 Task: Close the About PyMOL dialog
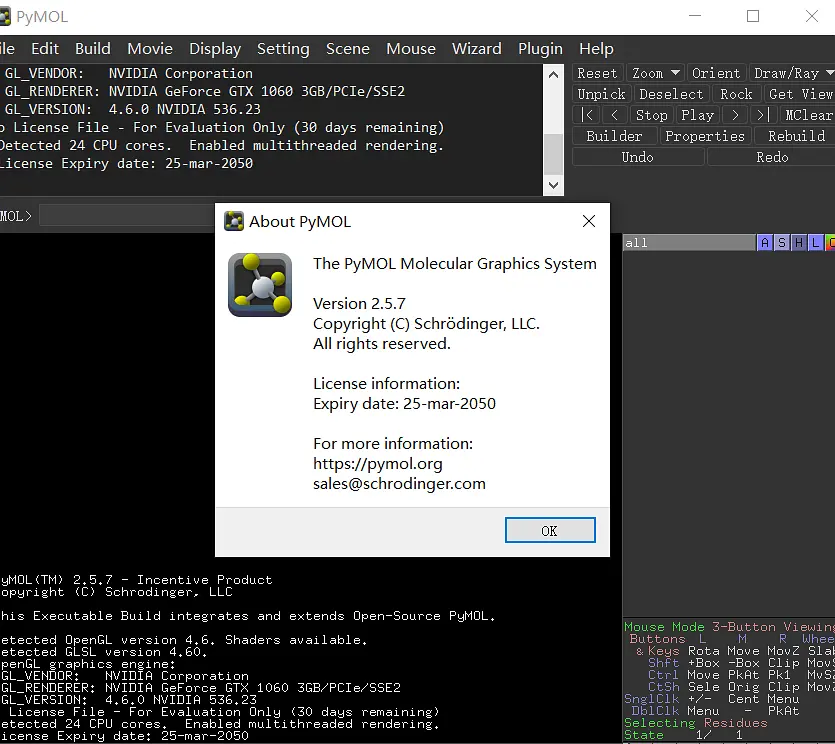point(588,221)
